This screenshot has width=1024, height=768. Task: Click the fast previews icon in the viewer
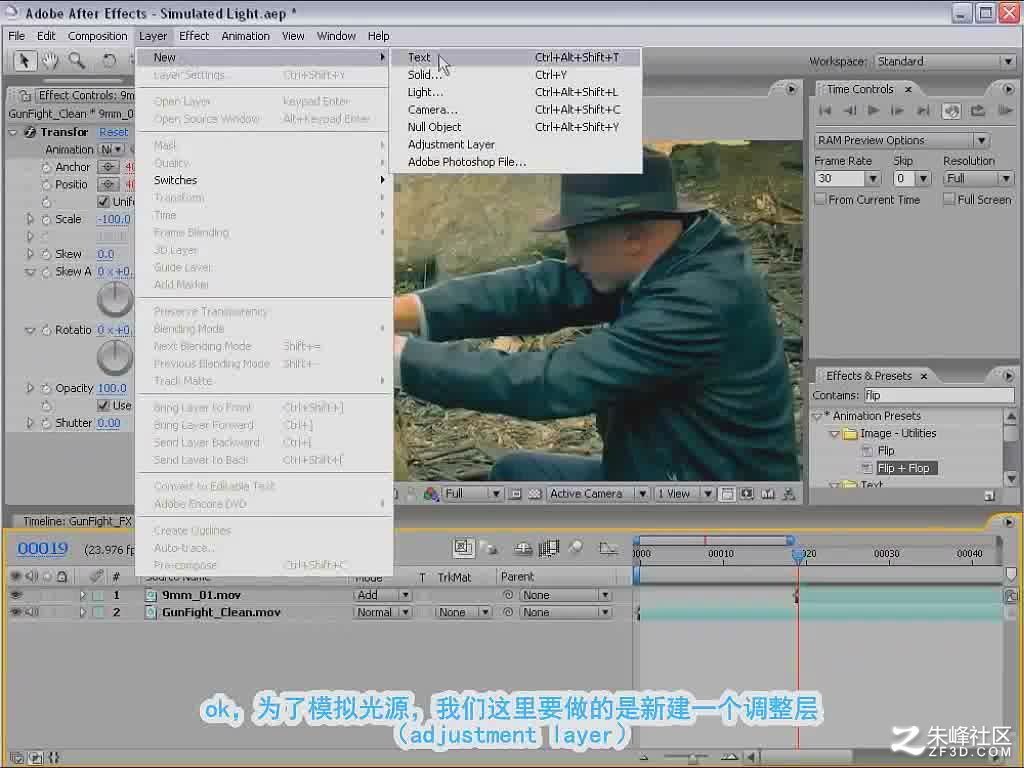pyautogui.click(x=747, y=494)
